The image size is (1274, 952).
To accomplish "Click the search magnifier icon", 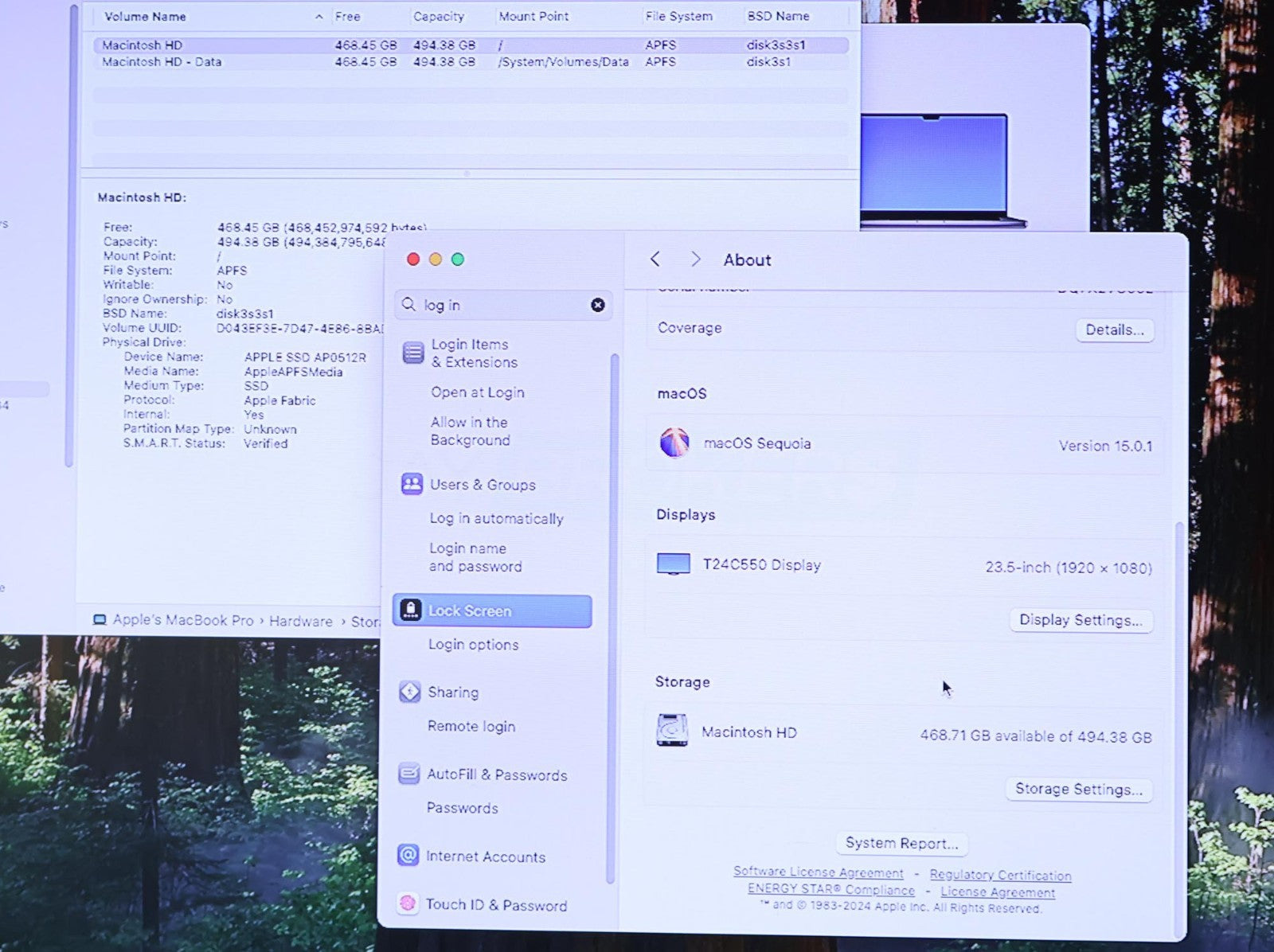I will pyautogui.click(x=408, y=305).
